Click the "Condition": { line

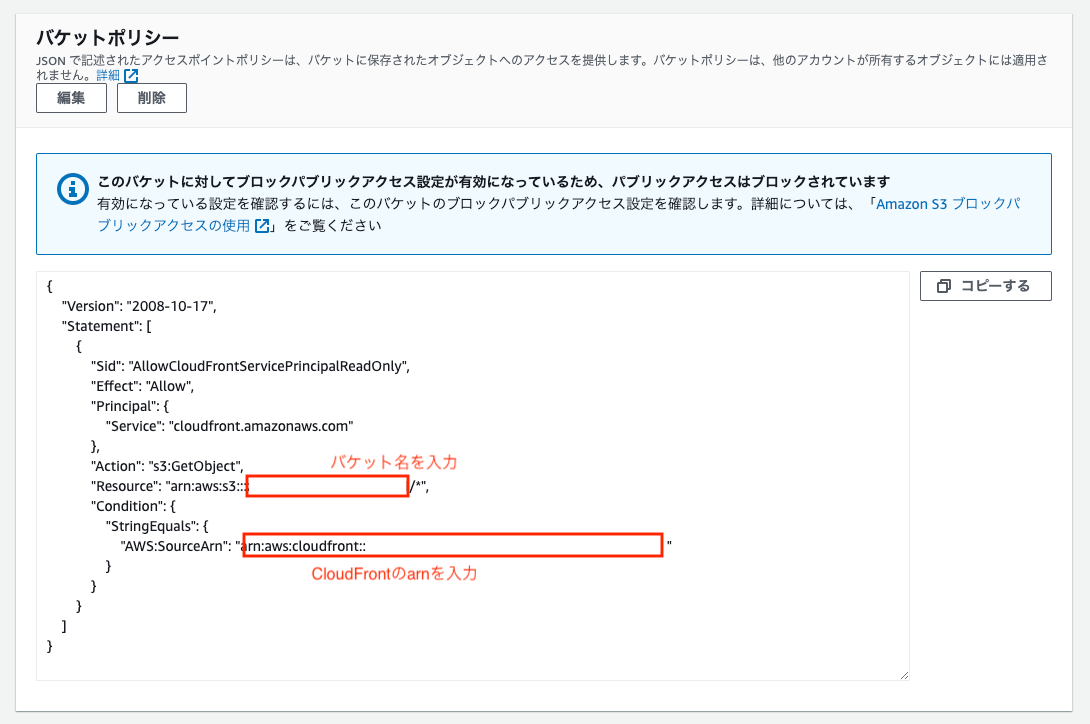click(x=133, y=506)
